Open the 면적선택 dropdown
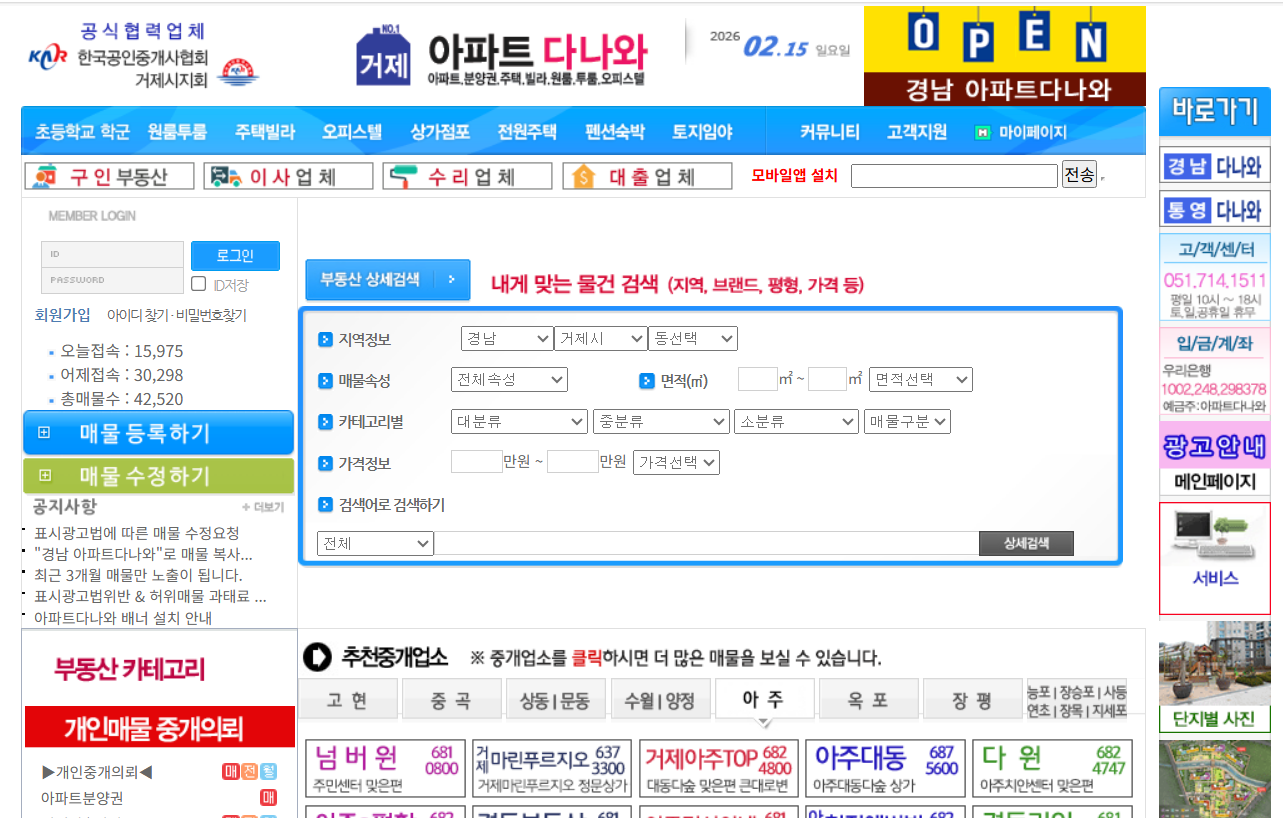1283x818 pixels. pos(920,380)
